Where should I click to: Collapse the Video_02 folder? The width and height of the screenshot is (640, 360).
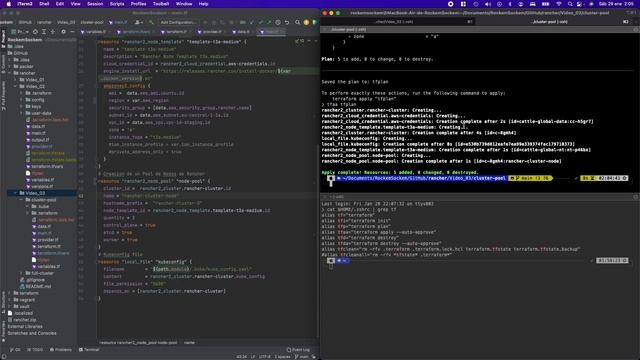click(16, 86)
